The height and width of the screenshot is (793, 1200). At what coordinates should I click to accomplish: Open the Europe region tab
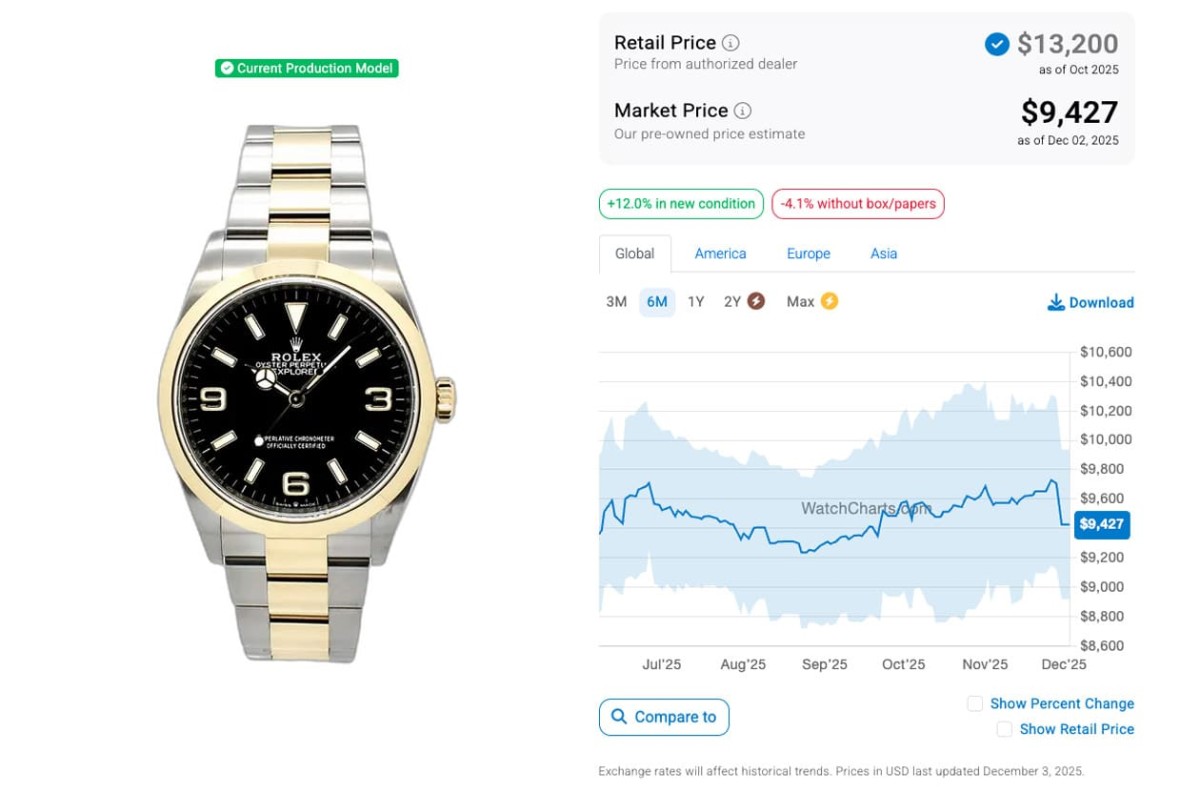[808, 254]
